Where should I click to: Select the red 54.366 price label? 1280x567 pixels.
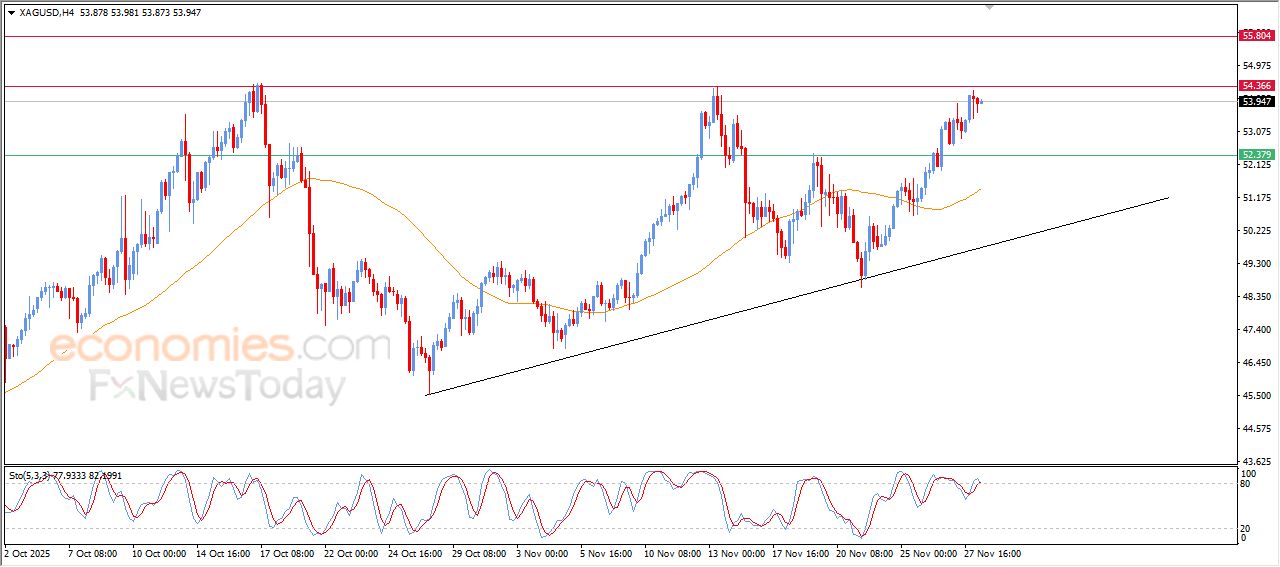pos(1256,86)
